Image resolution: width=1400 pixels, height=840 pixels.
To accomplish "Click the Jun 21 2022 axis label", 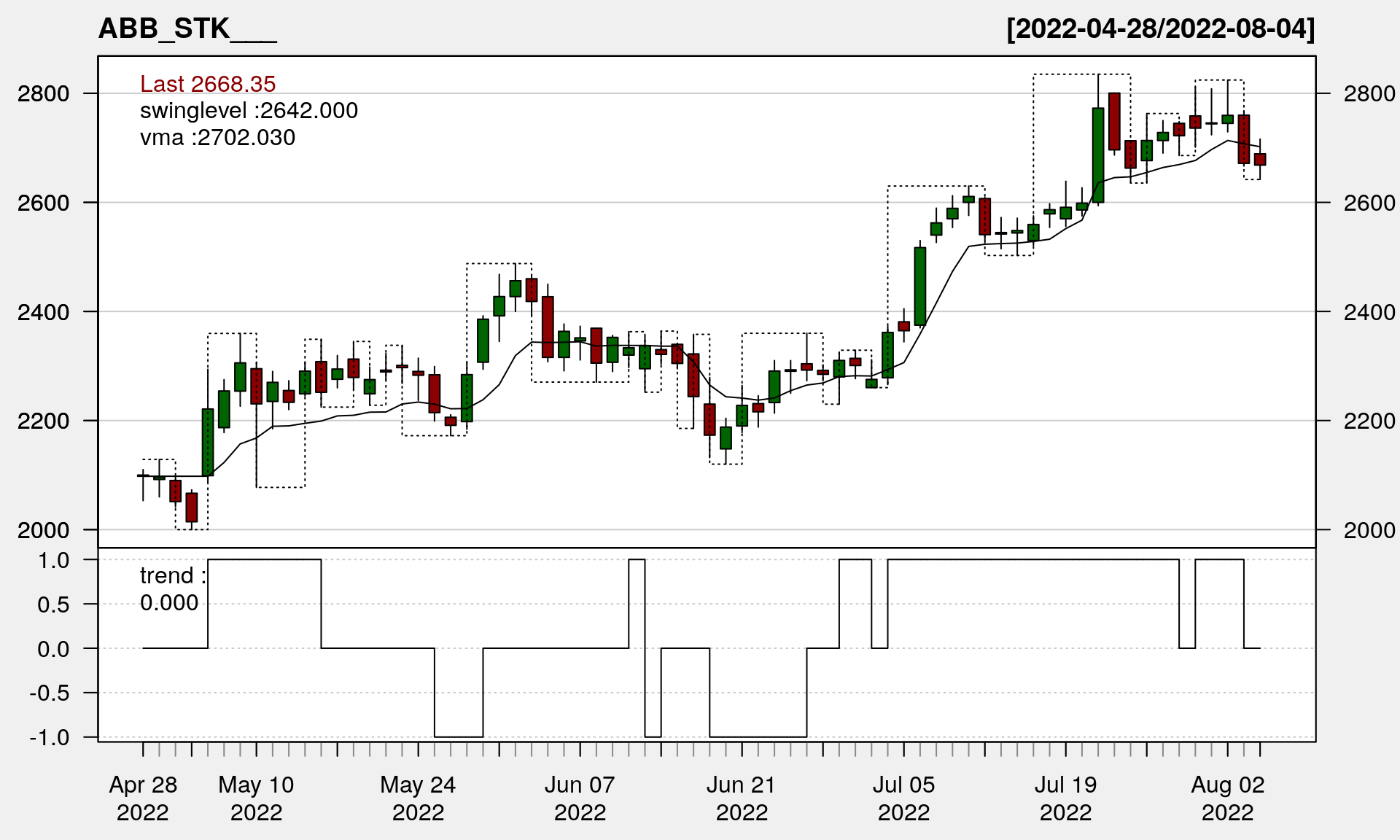I will (742, 798).
